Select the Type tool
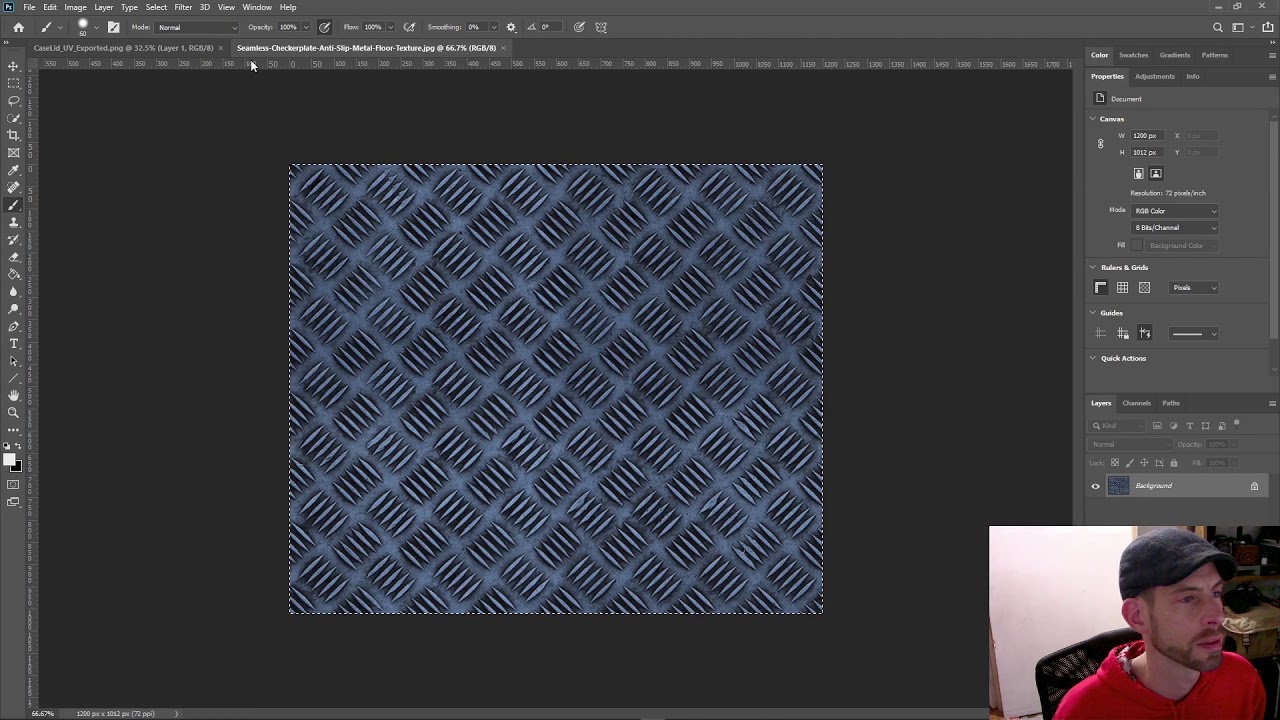Screen dimensions: 1280x720 (x=13, y=344)
